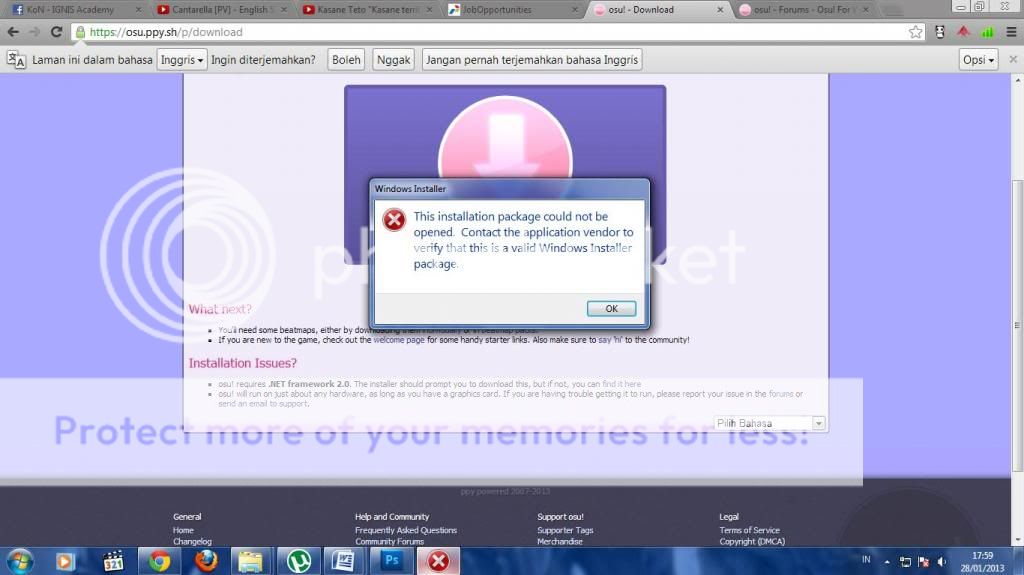Screen dimensions: 1024x575
Task: Open Frequently Asked Questions footer link
Action: (x=406, y=531)
